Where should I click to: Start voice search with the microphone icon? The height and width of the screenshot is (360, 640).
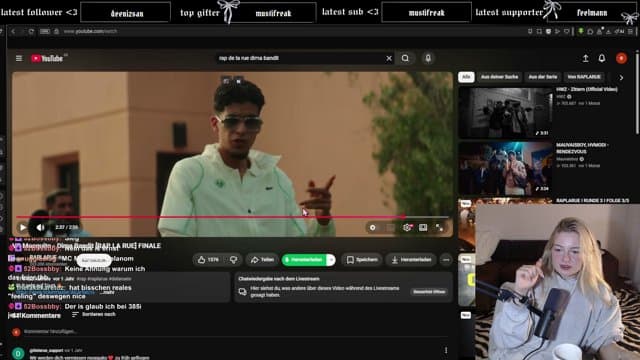point(428,58)
